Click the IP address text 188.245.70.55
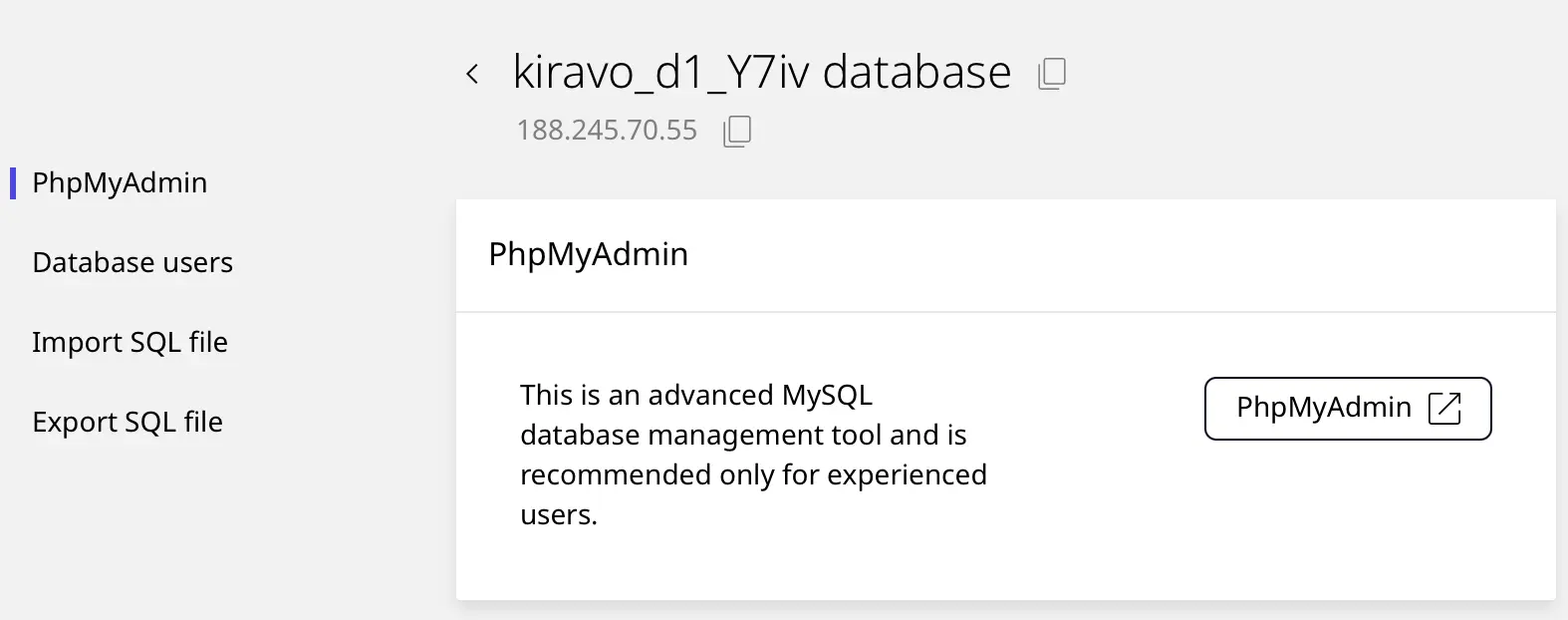The height and width of the screenshot is (620, 1568). pos(607,131)
